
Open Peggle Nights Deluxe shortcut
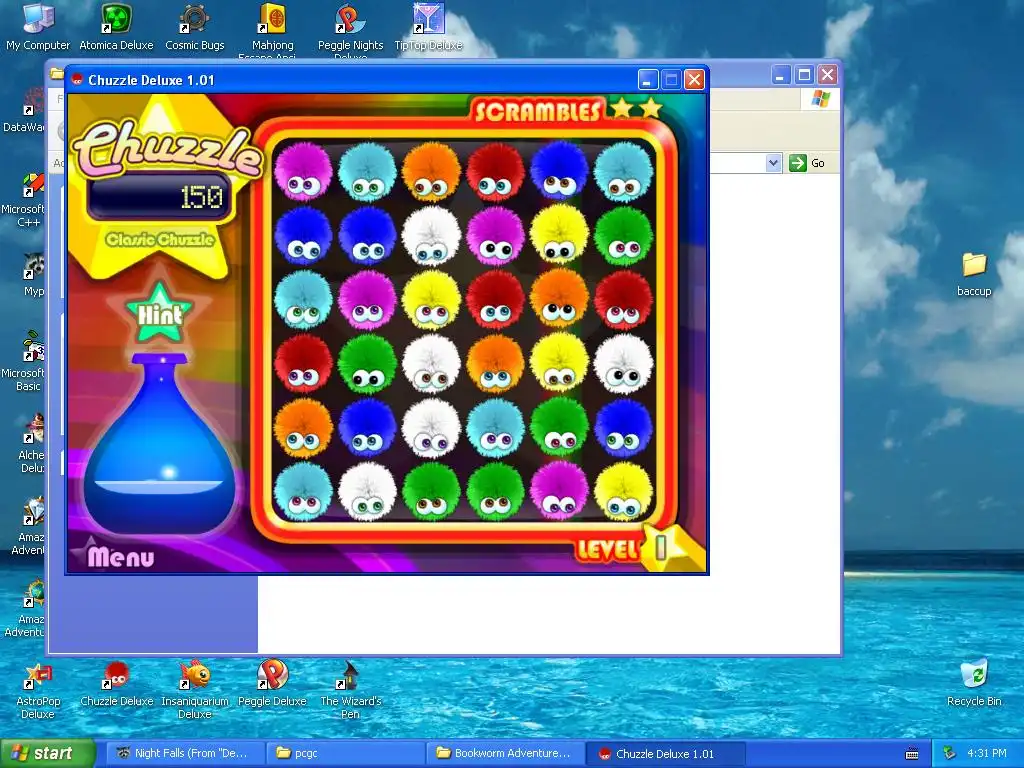point(351,31)
